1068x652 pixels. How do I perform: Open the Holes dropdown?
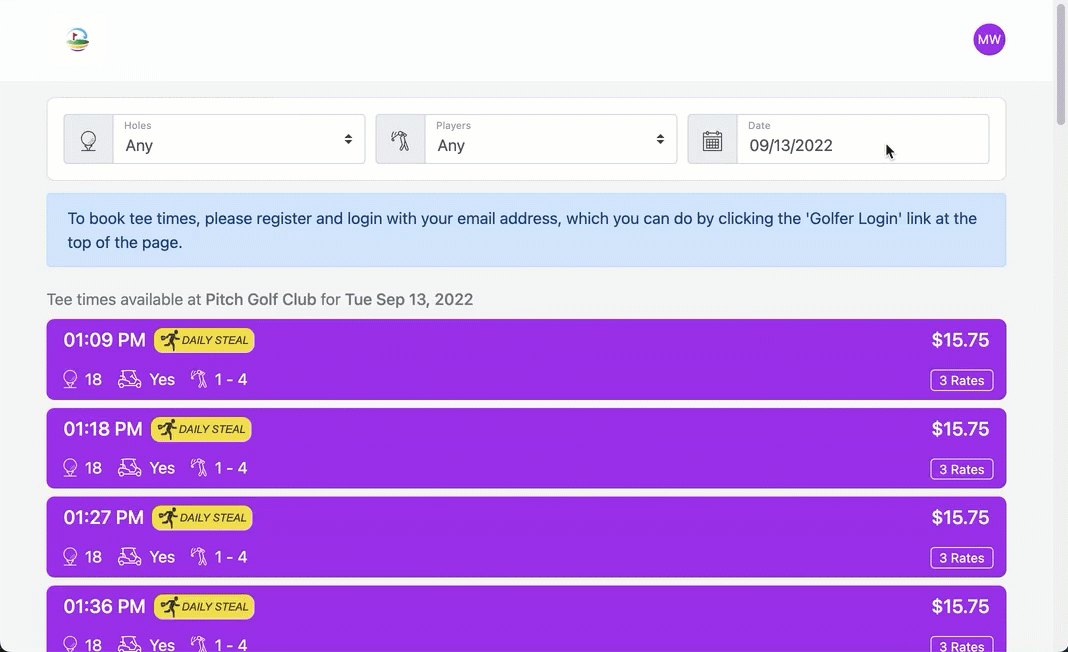pos(238,140)
